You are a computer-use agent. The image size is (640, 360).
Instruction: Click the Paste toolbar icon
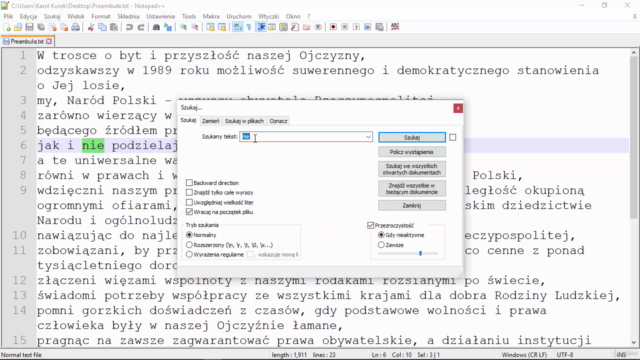(114, 27)
